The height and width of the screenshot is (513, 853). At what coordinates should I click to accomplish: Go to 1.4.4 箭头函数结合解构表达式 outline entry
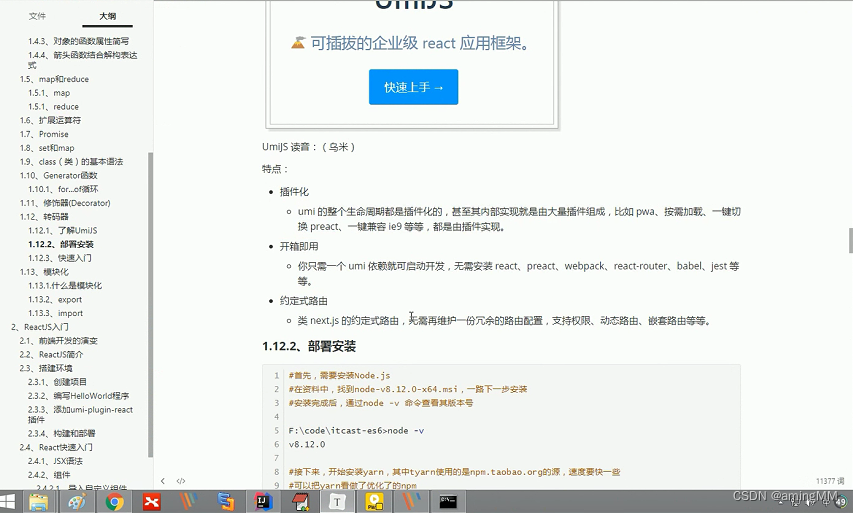pyautogui.click(x=83, y=60)
